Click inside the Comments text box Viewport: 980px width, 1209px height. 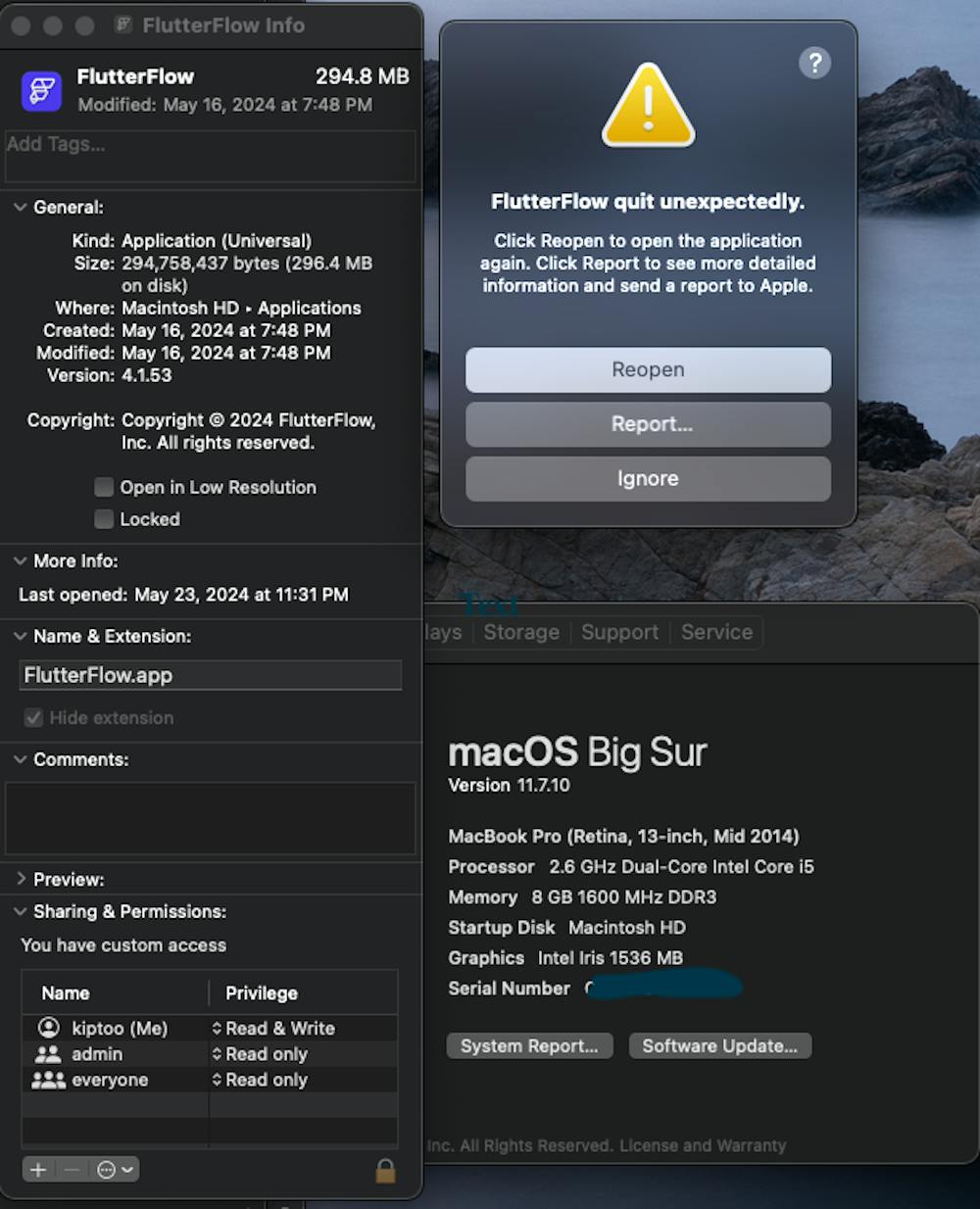point(210,818)
